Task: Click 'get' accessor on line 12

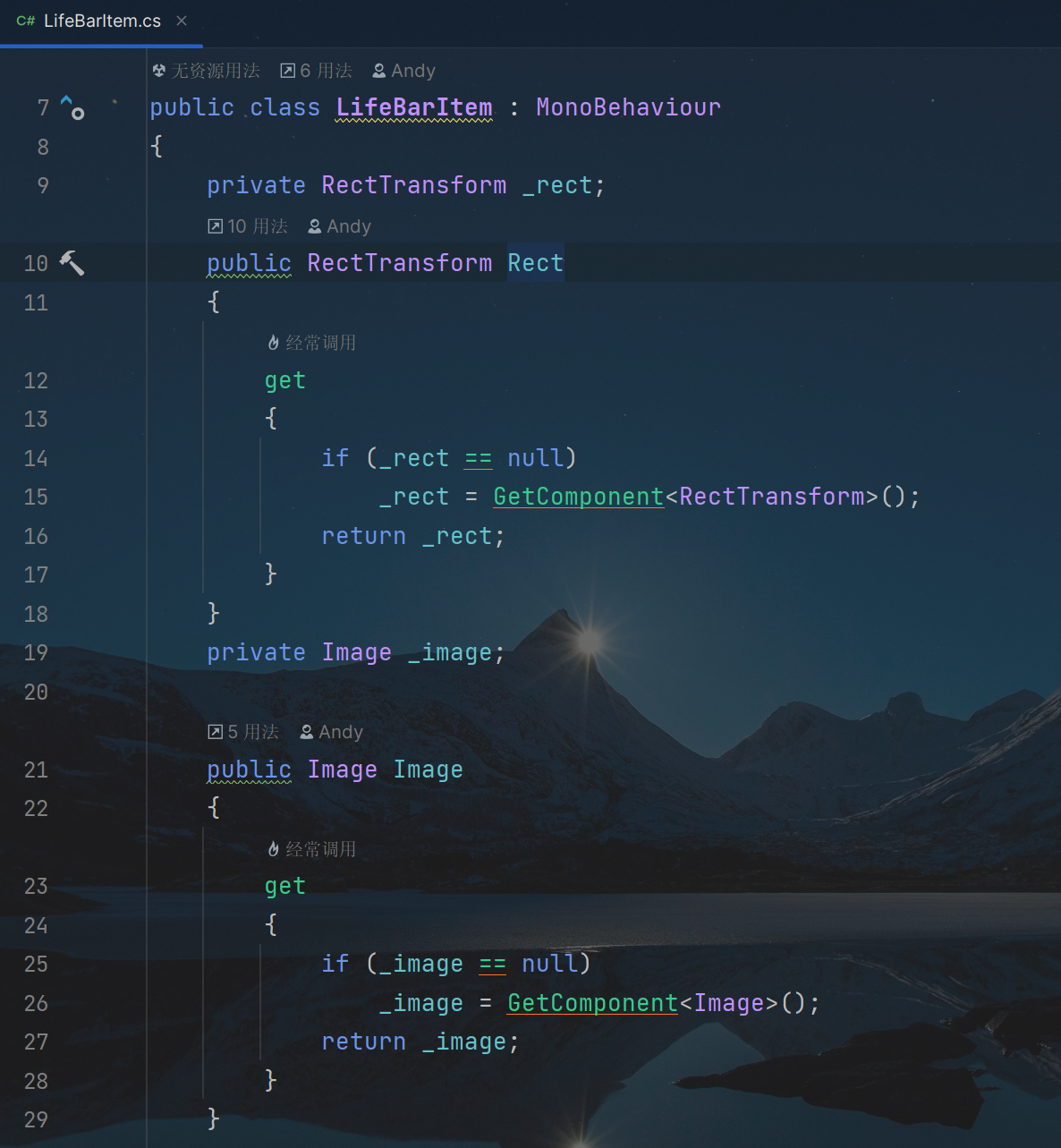Action: 285,380
